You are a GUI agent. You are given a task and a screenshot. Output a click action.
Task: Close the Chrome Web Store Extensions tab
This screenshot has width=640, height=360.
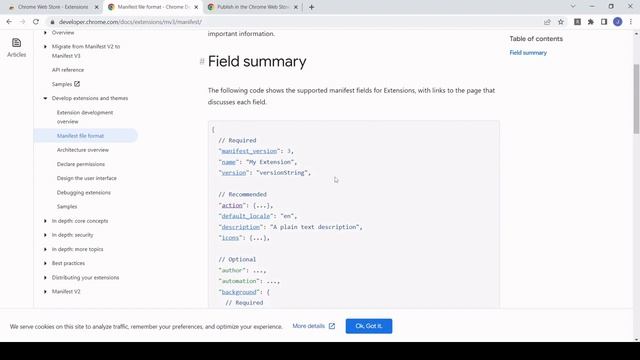pos(97,7)
